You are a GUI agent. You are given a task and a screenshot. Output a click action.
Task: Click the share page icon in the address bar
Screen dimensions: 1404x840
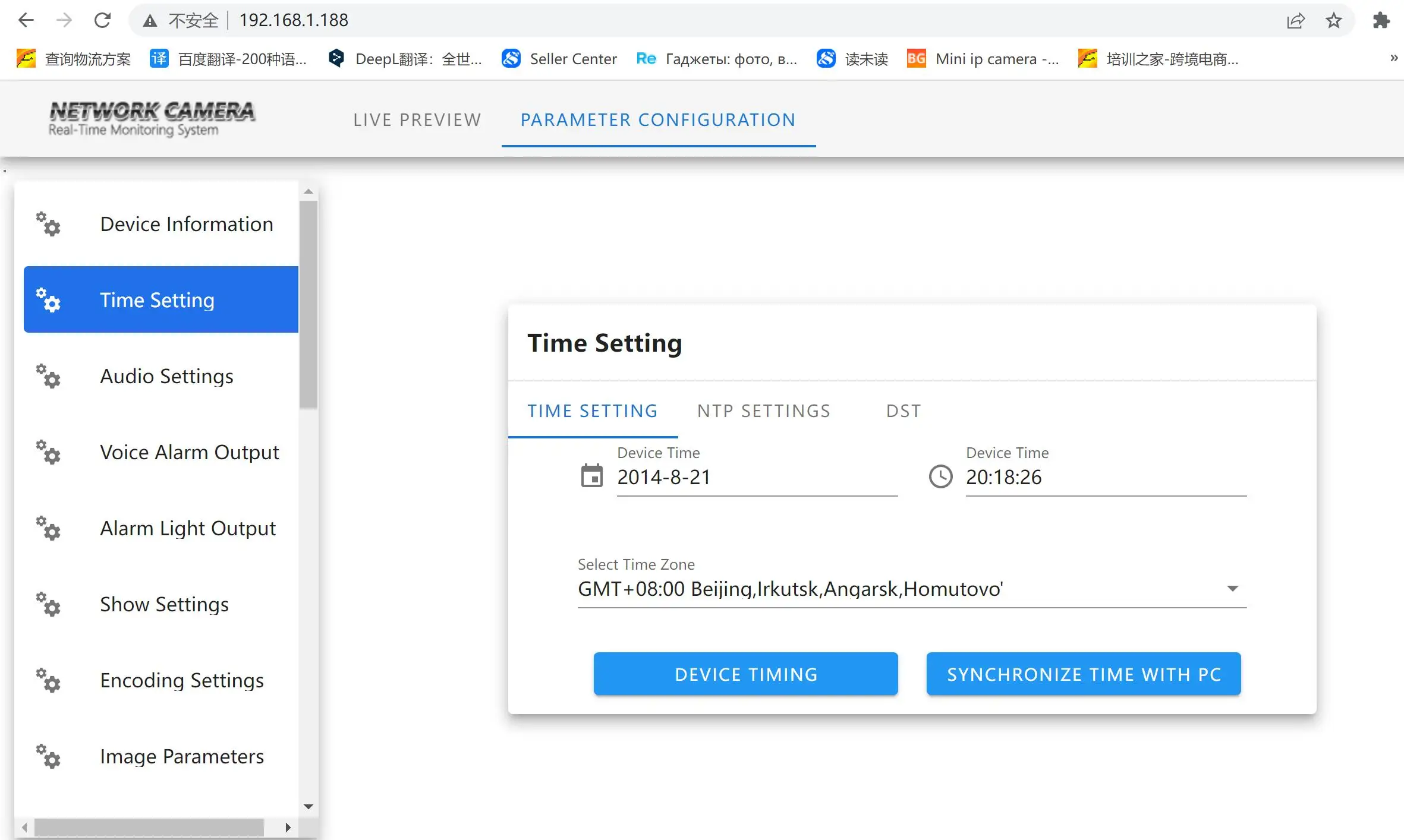[x=1295, y=20]
